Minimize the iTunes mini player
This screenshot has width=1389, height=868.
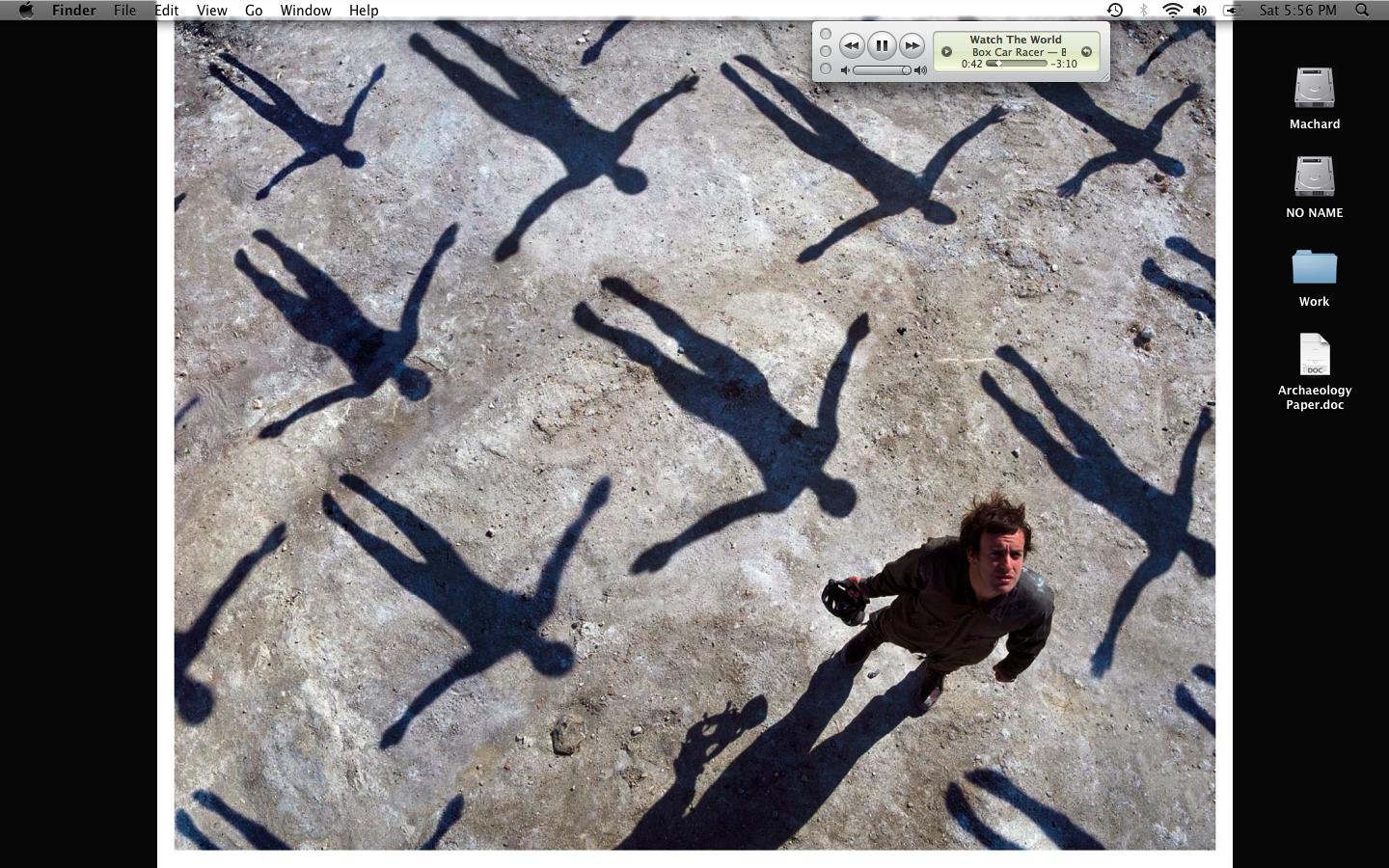(826, 51)
